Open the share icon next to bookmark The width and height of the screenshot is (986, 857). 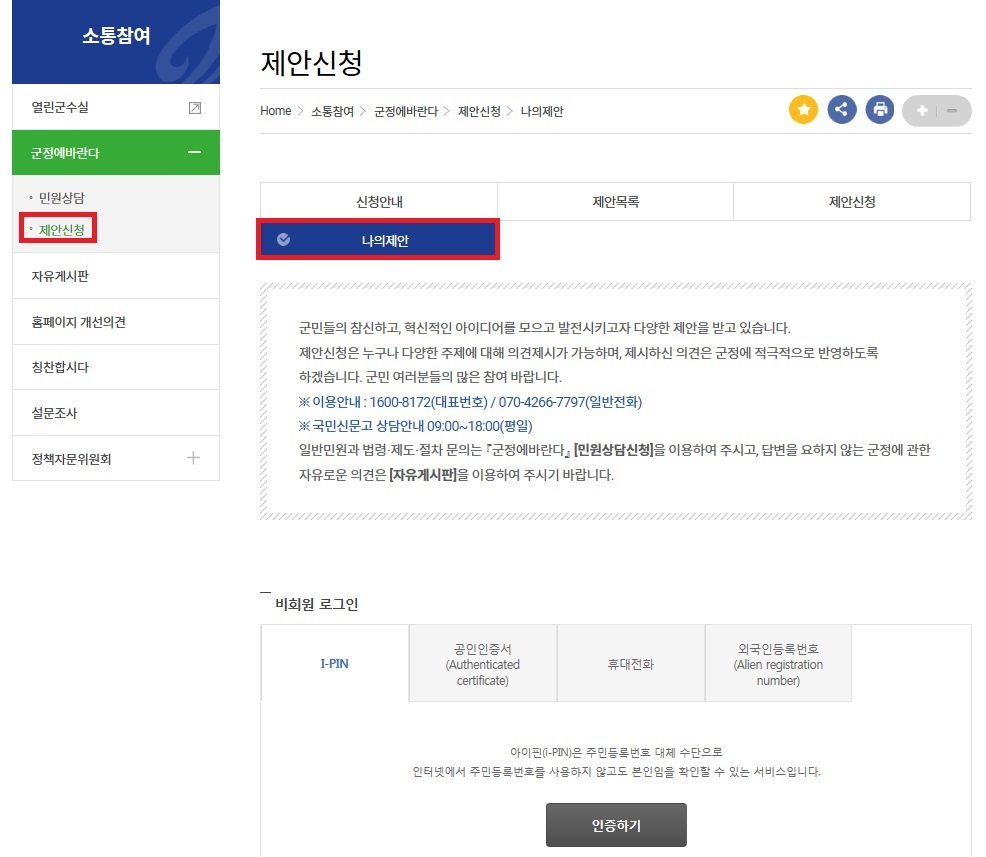[x=841, y=110]
